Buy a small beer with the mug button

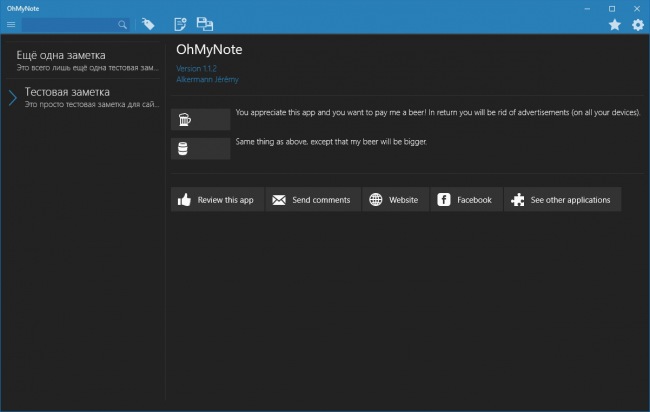201,119
